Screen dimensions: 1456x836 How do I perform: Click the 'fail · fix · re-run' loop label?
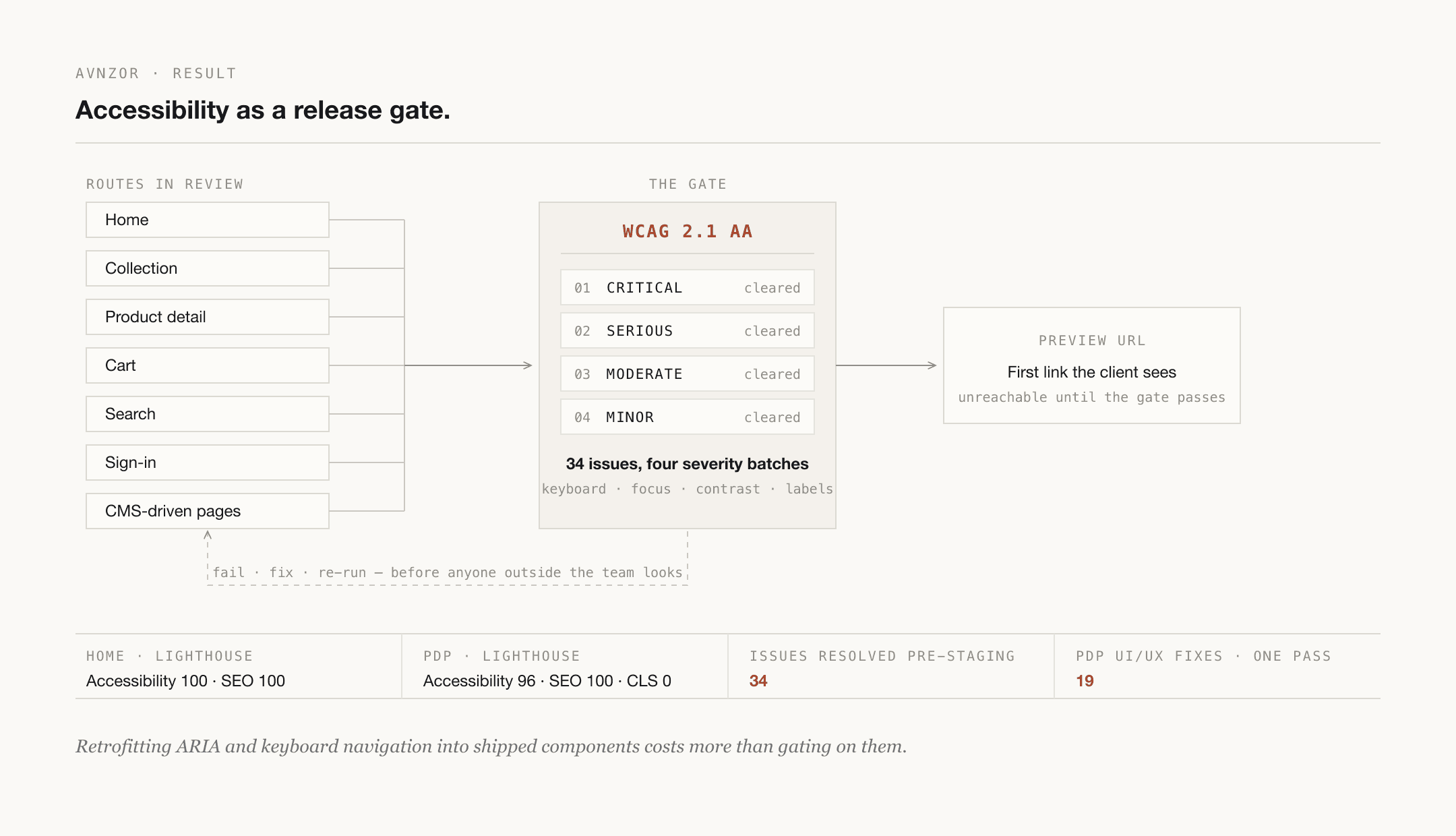448,572
